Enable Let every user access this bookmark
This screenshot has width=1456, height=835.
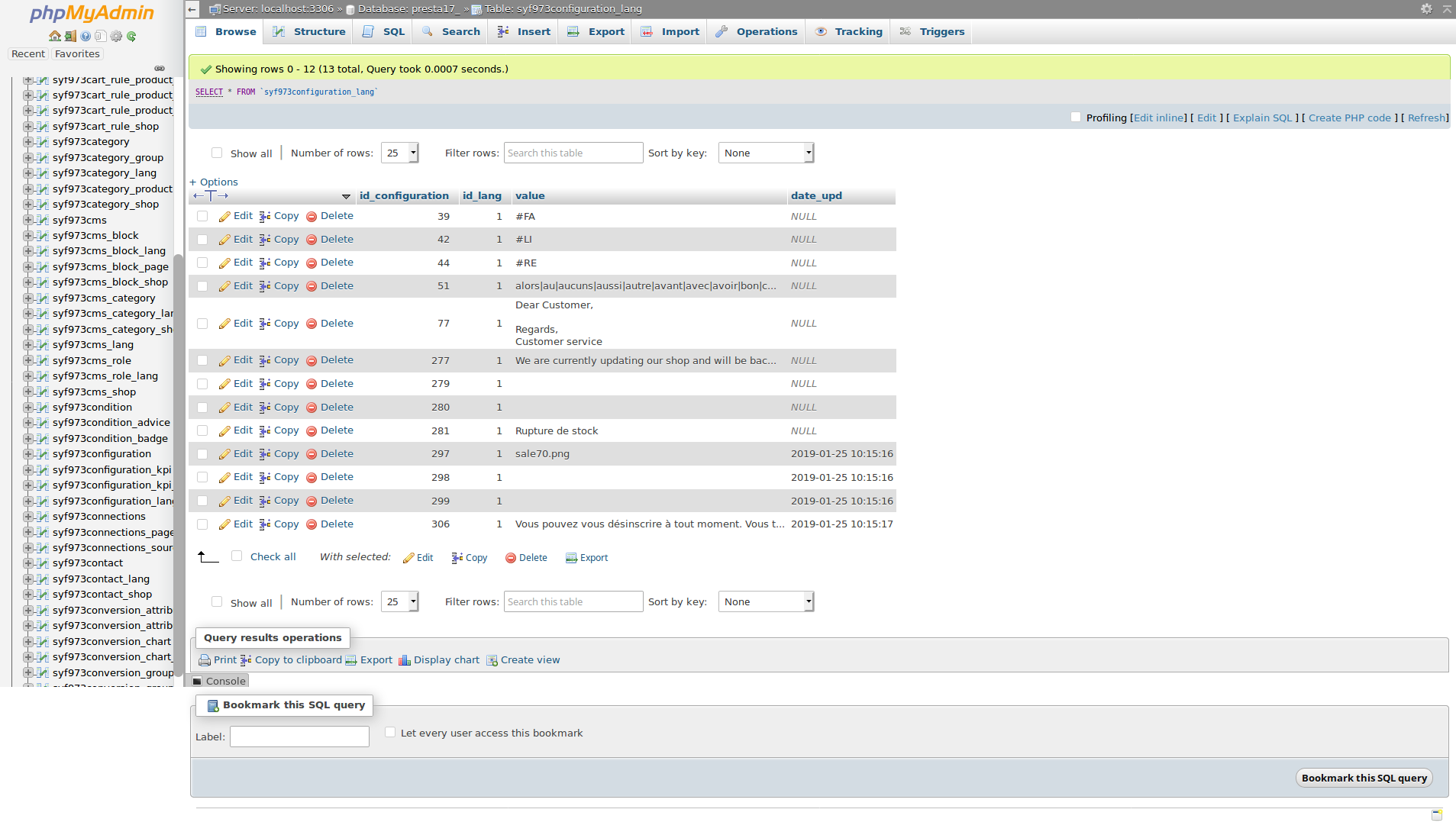pos(390,732)
